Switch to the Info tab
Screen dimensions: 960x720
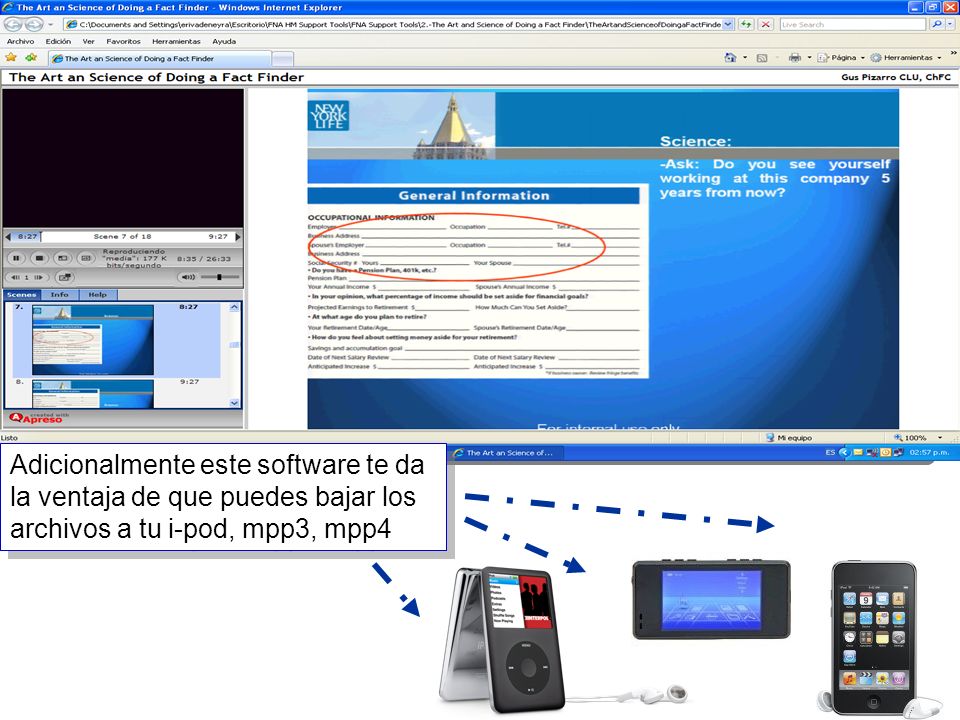tap(59, 294)
